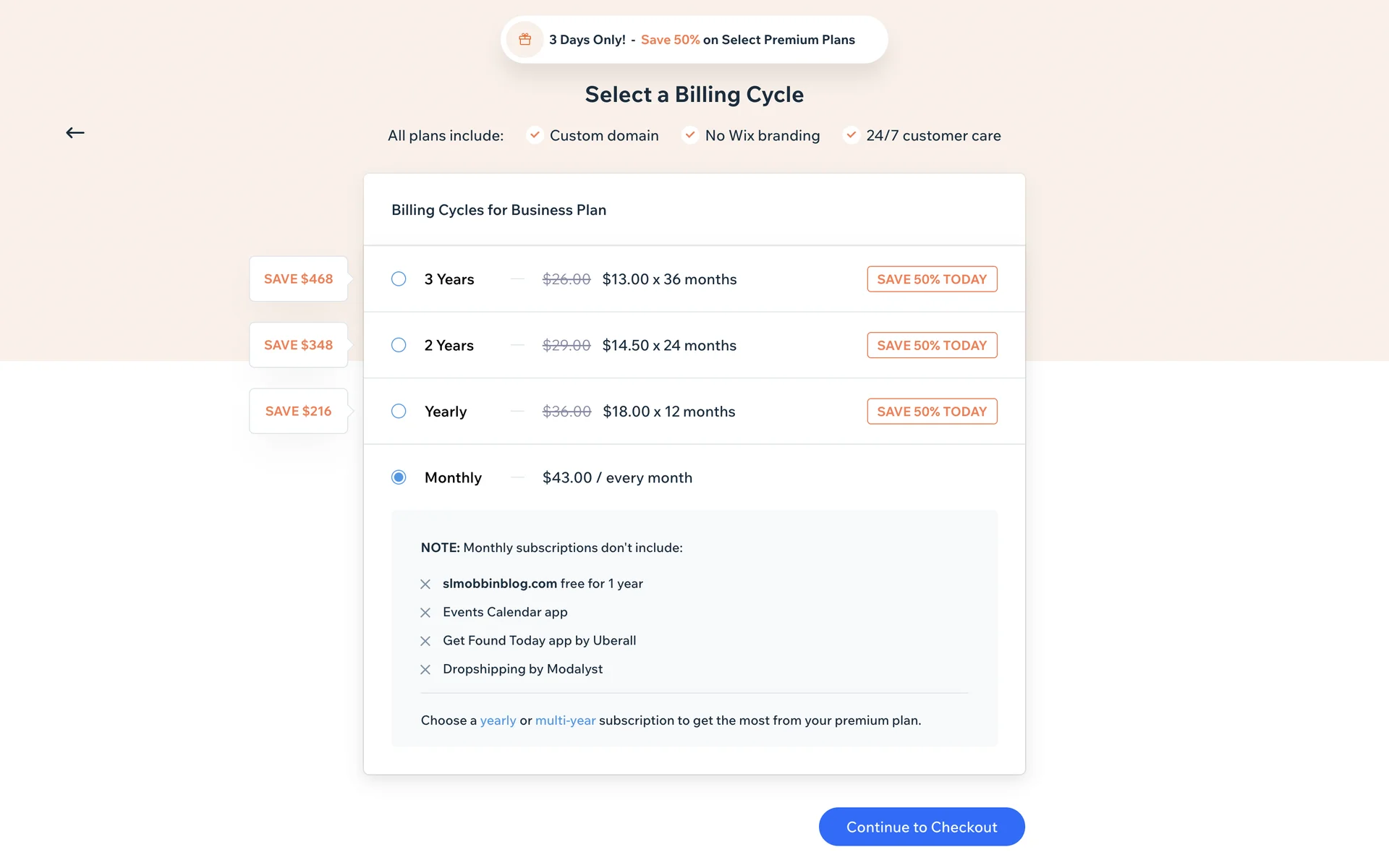Select the Monthly billing radio button
This screenshot has height=868, width=1389.
tap(399, 477)
